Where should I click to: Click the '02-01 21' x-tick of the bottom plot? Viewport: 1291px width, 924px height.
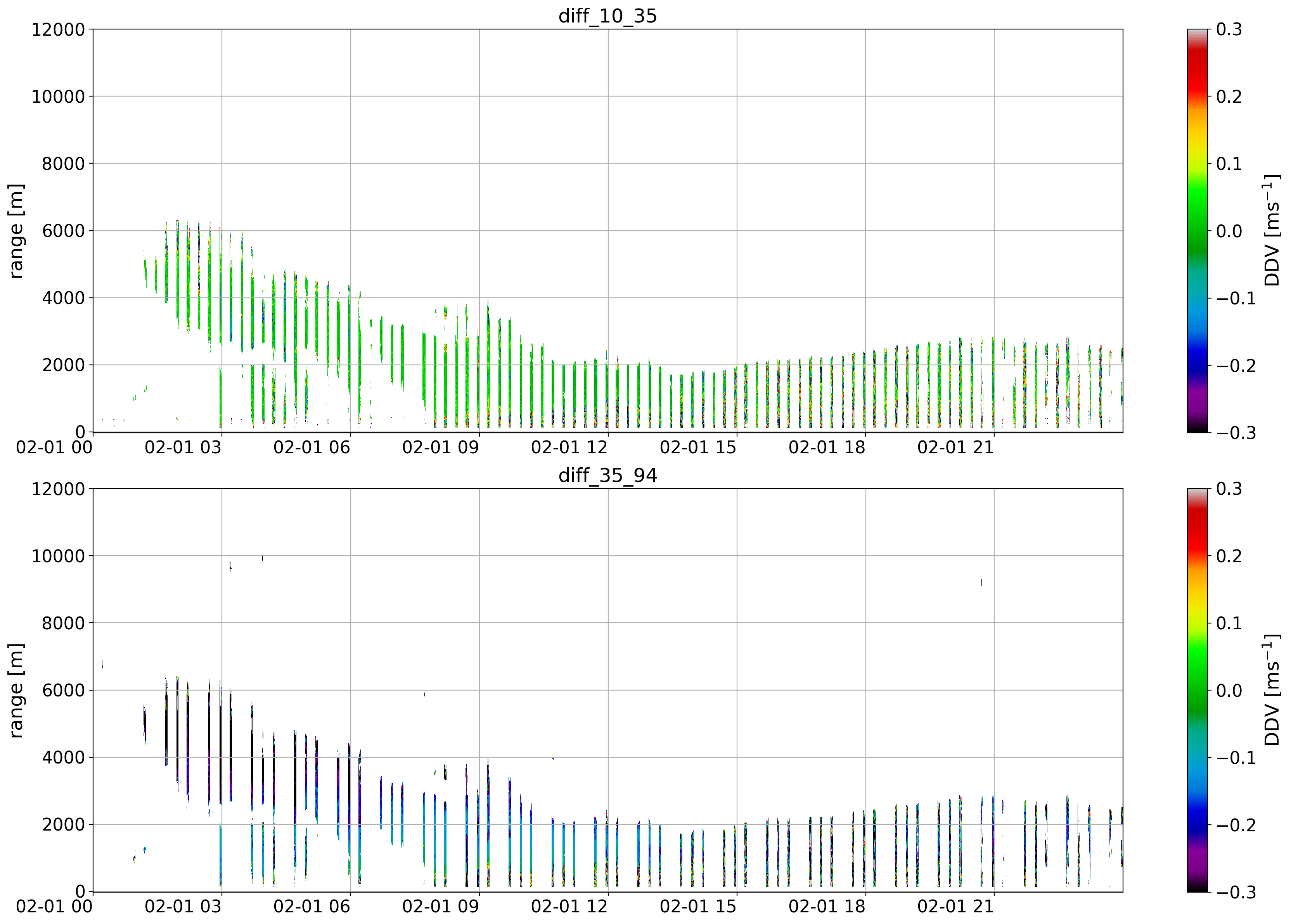pos(956,907)
